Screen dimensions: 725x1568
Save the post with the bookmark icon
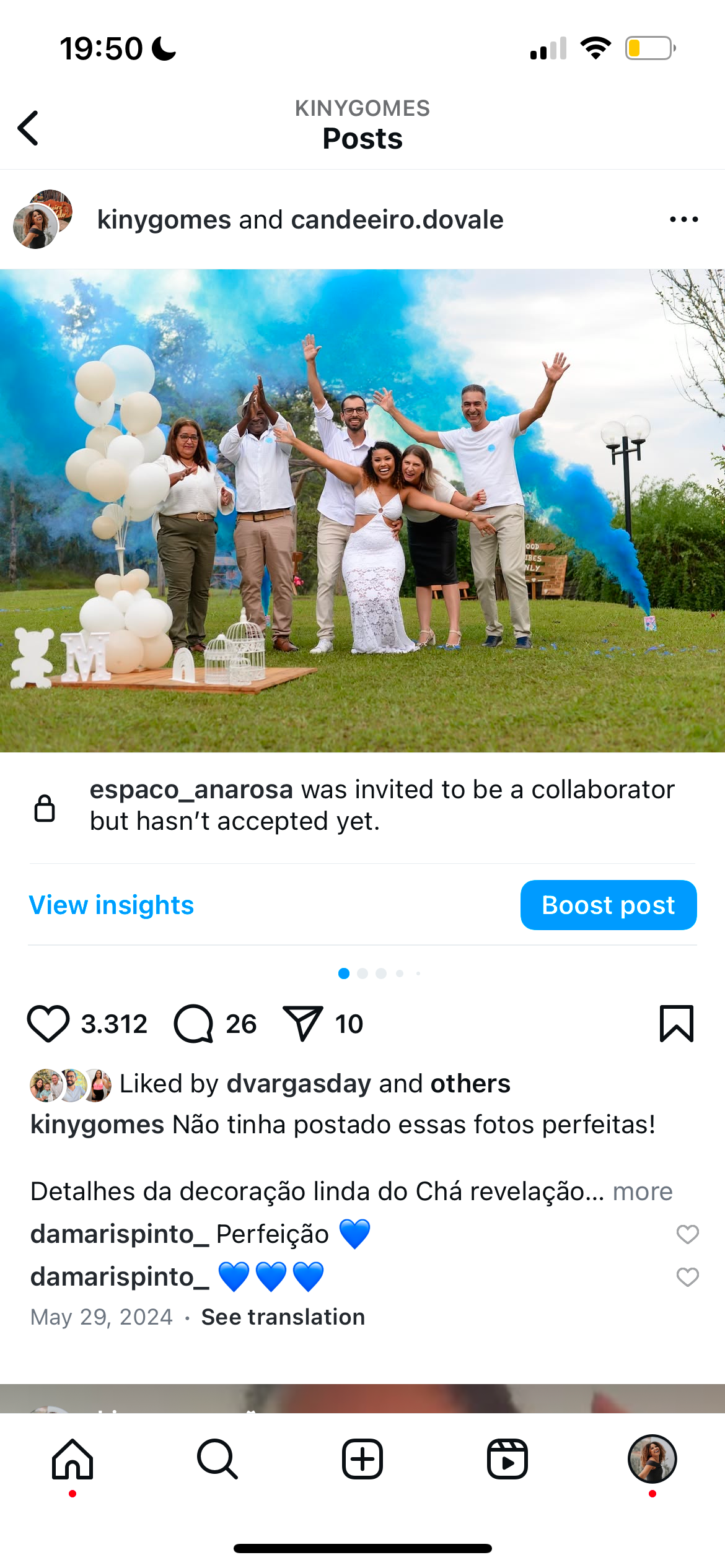point(676,1024)
